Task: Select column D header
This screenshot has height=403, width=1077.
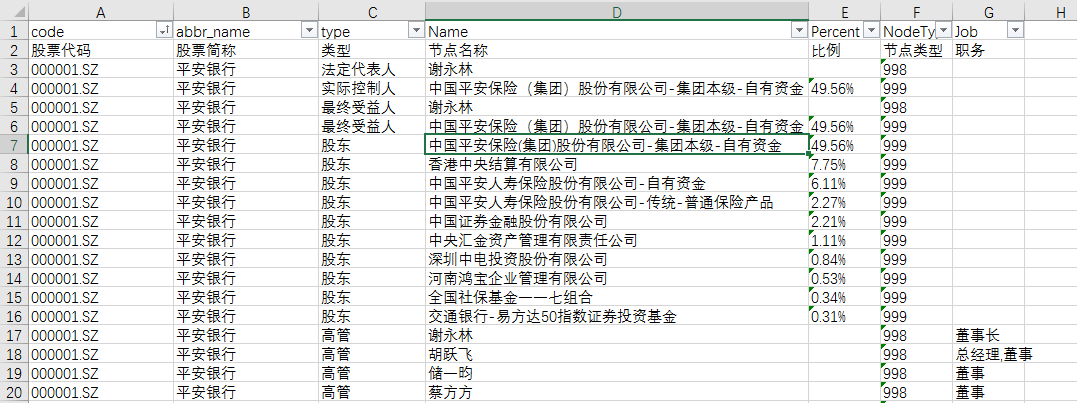Action: [617, 11]
